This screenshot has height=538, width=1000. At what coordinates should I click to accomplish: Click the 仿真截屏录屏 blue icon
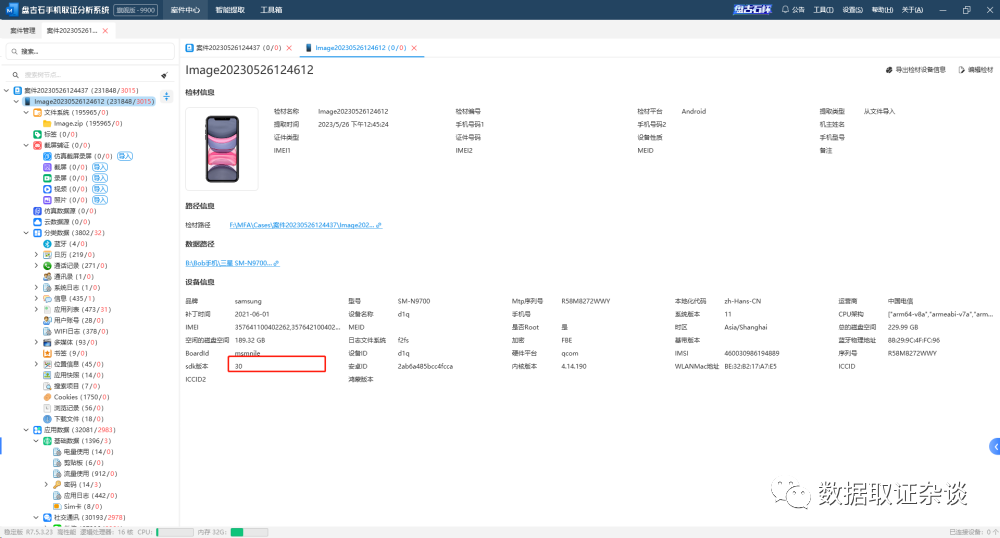[x=47, y=156]
